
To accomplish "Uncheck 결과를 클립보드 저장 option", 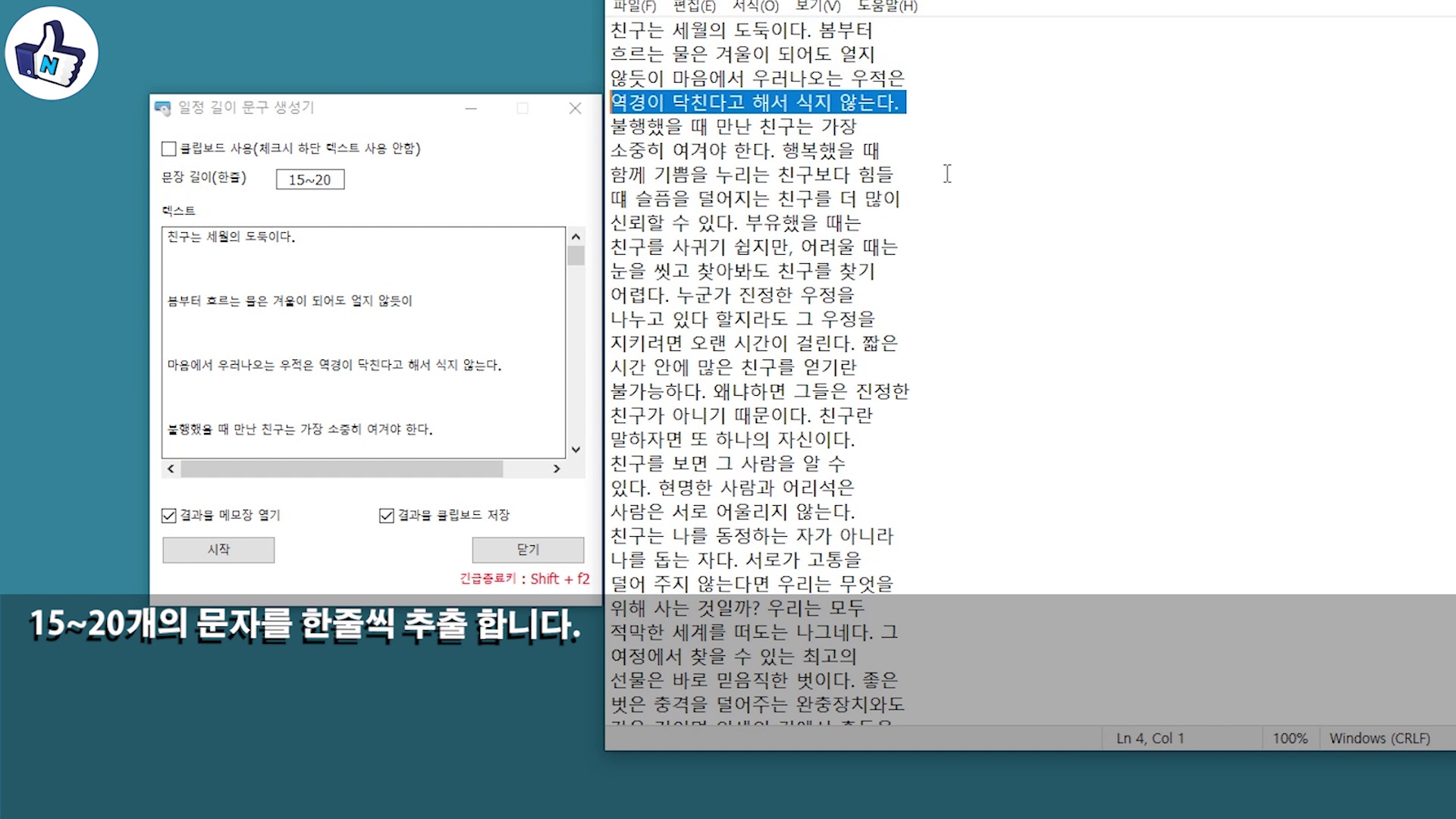I will (x=387, y=516).
